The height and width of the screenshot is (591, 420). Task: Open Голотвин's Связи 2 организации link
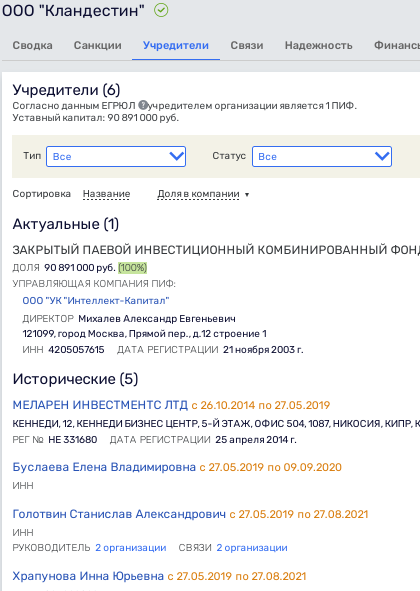click(x=252, y=548)
